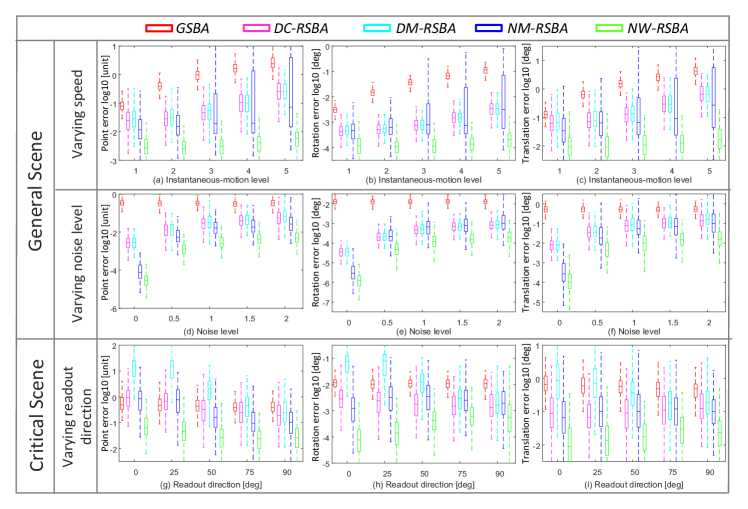Image resolution: width=748 pixels, height=509 pixels.
Task: Click the blue NM-RSBA box at level 5 in plot (b)
Action: [503, 101]
